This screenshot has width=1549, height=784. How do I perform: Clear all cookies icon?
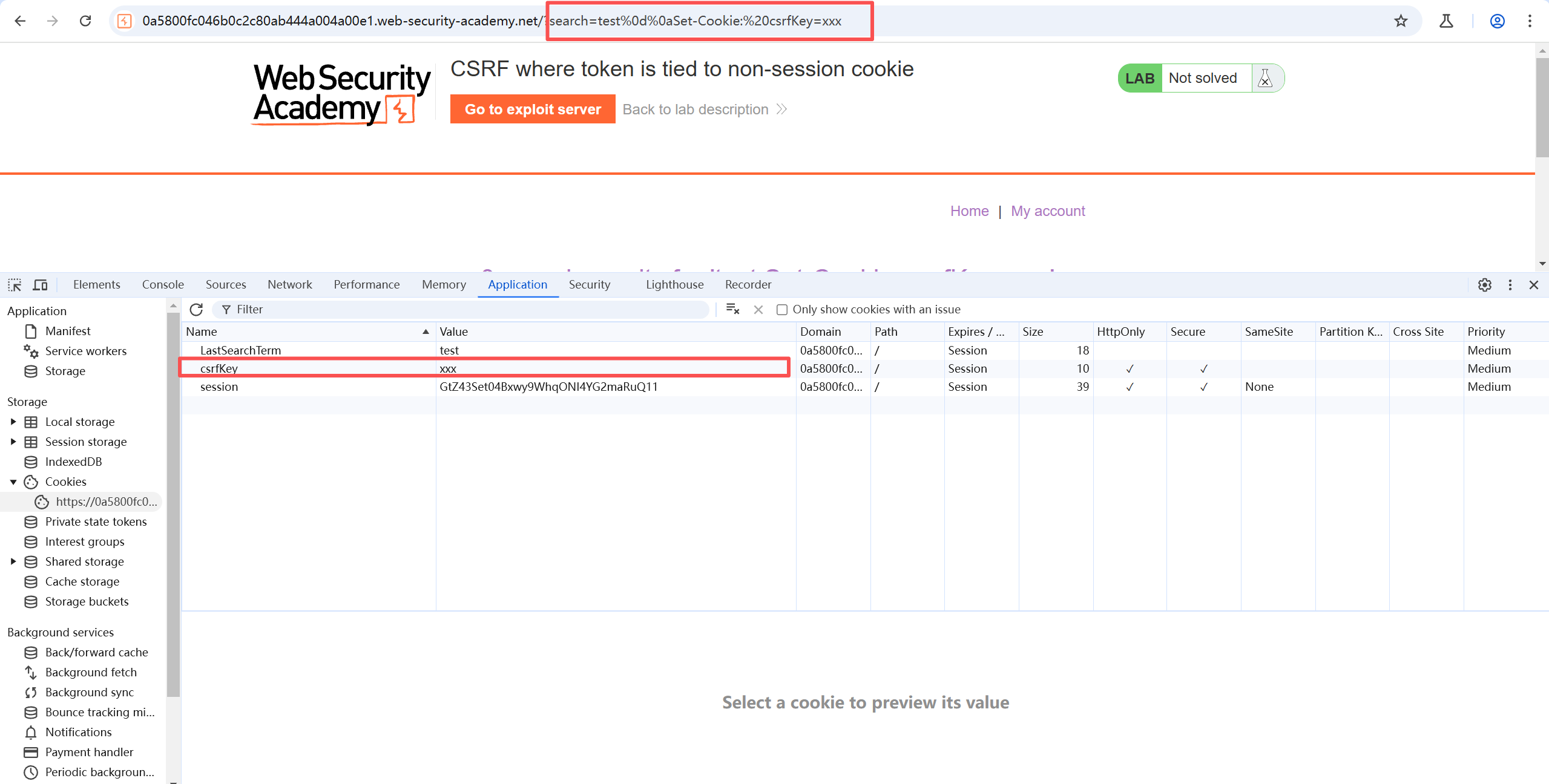click(732, 310)
